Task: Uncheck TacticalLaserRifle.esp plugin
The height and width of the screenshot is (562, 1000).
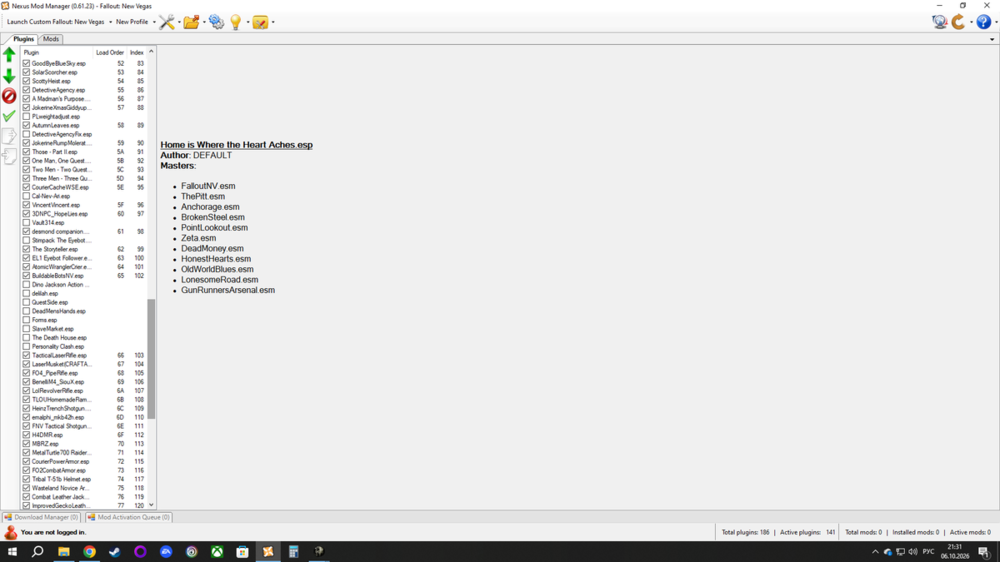Action: pyautogui.click(x=26, y=355)
